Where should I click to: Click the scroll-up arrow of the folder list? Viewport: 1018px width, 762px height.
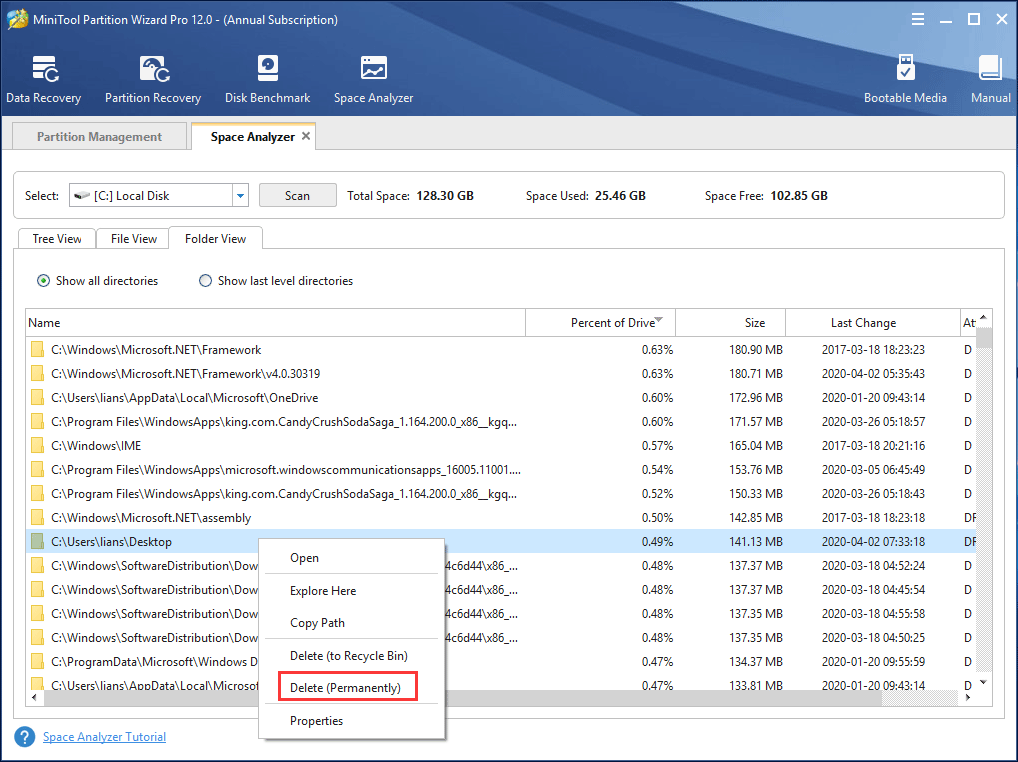pyautogui.click(x=984, y=317)
